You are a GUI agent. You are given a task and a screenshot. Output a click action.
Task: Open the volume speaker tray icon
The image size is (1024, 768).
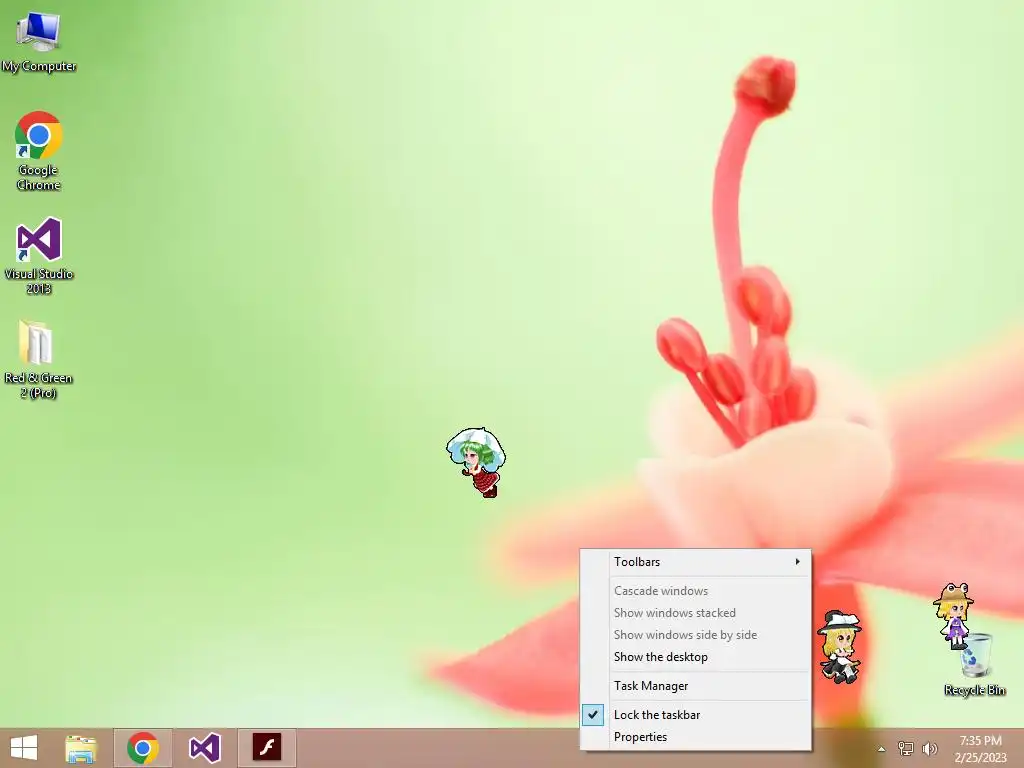click(x=929, y=748)
